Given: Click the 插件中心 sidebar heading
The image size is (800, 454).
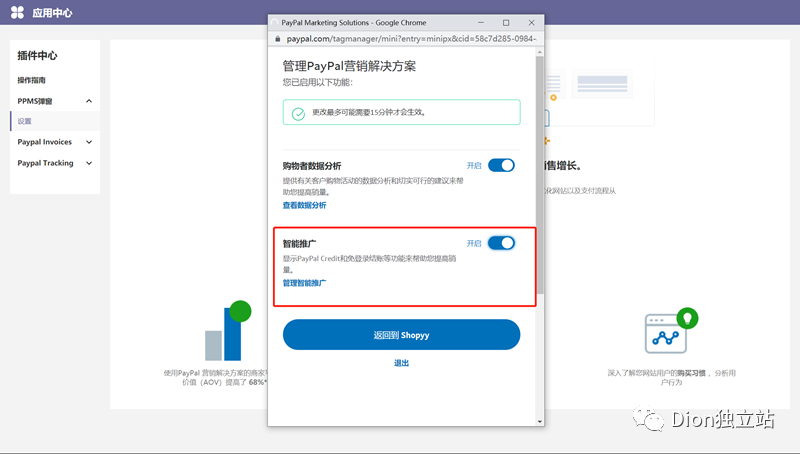Looking at the screenshot, I should (37, 56).
